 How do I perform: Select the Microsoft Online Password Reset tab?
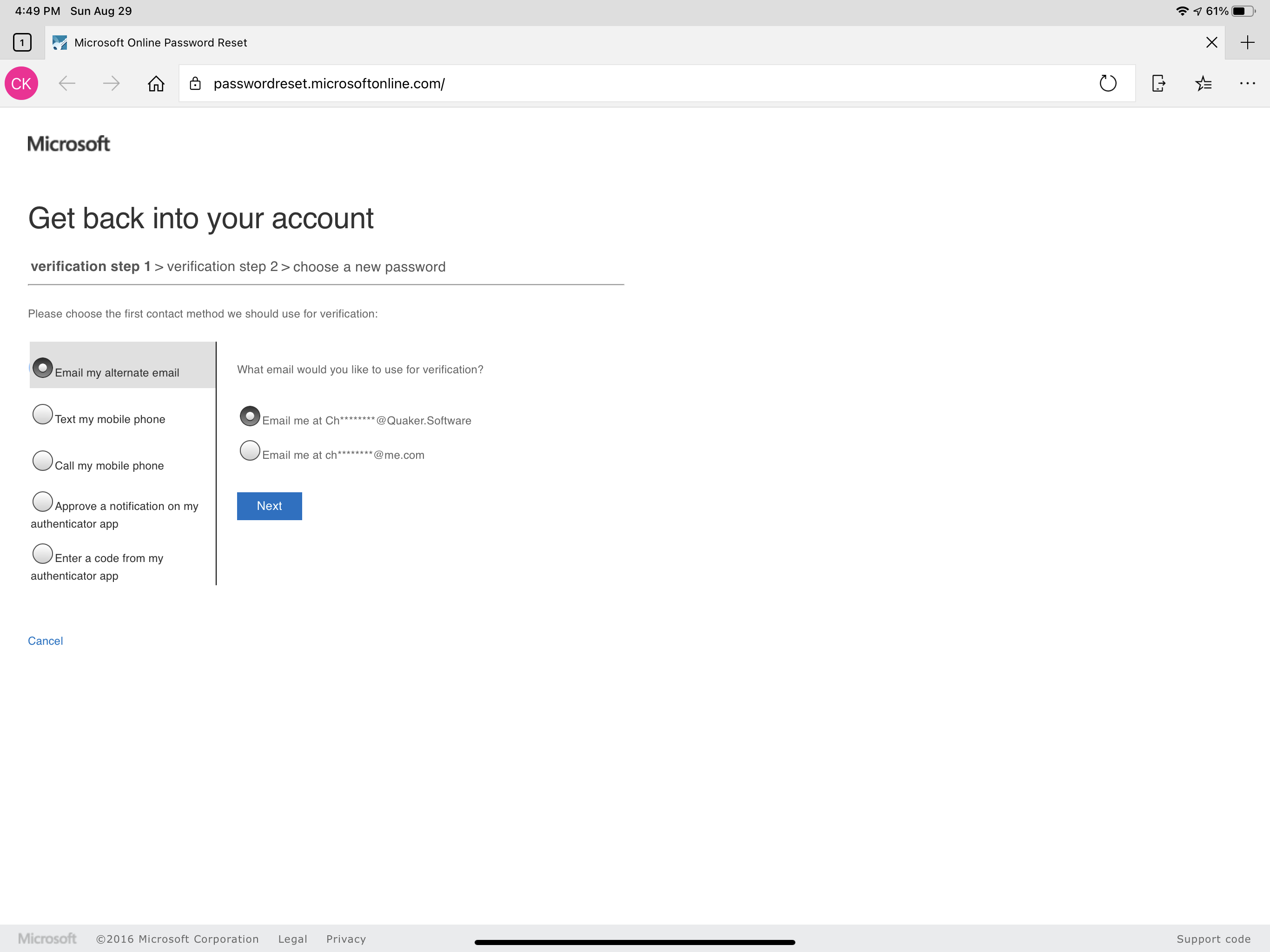(161, 42)
